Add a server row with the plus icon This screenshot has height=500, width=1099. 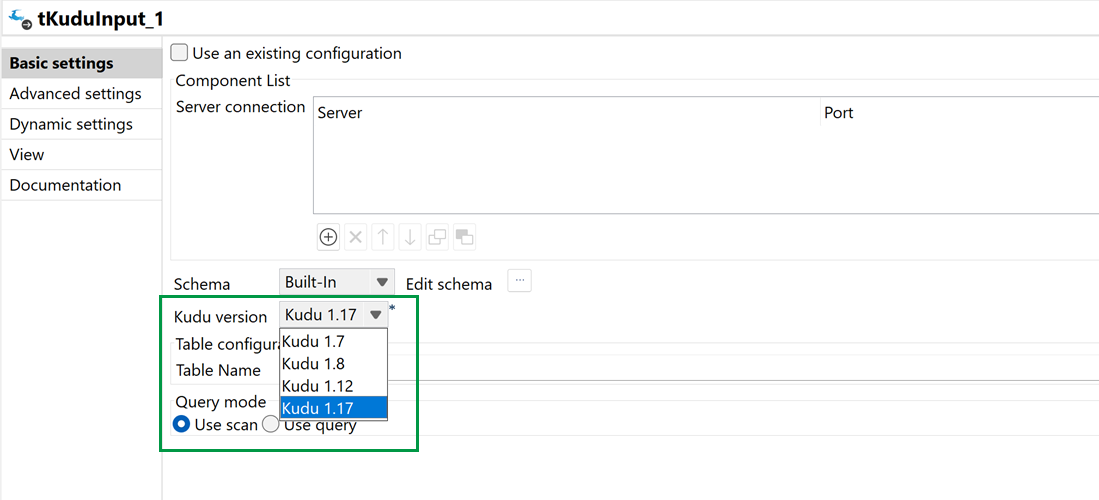328,238
